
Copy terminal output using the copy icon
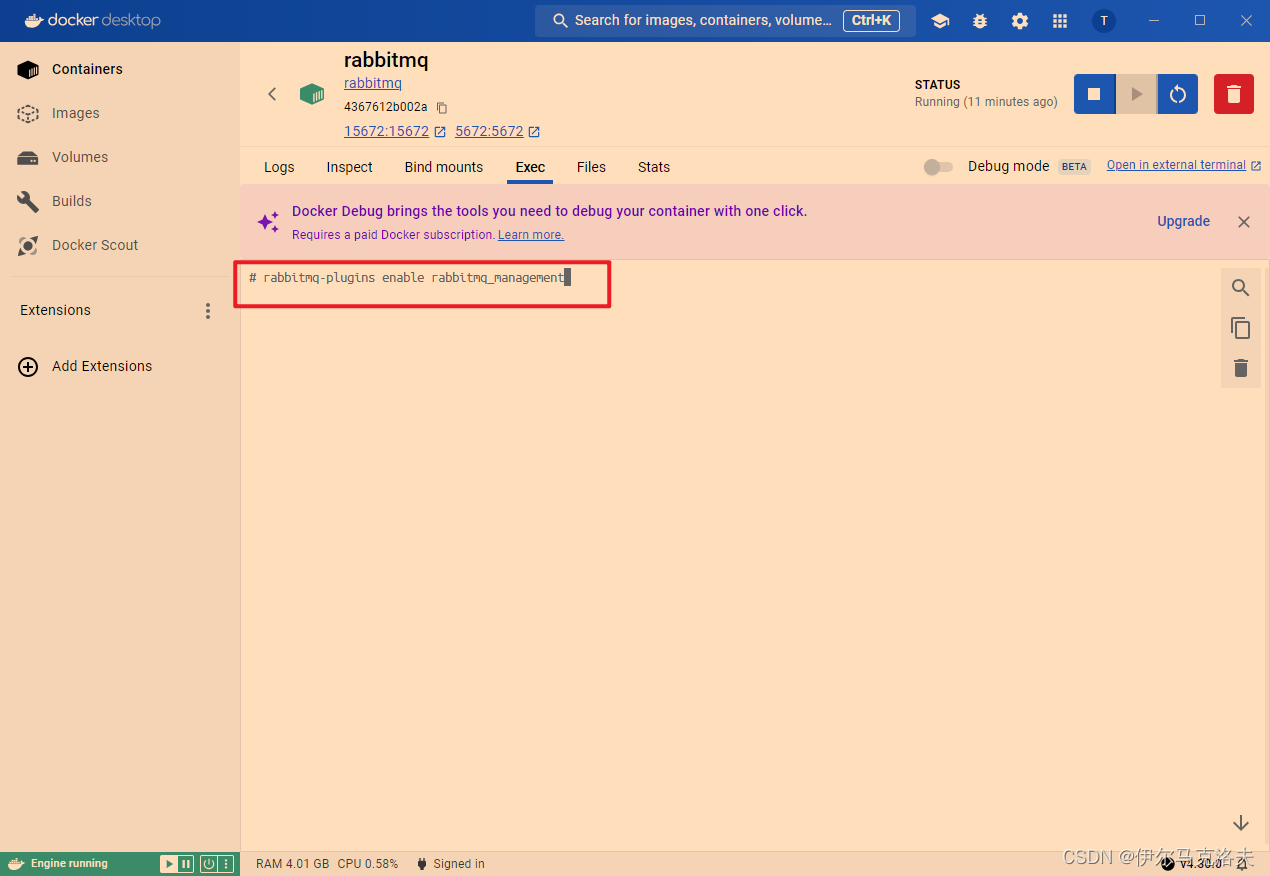click(1240, 328)
